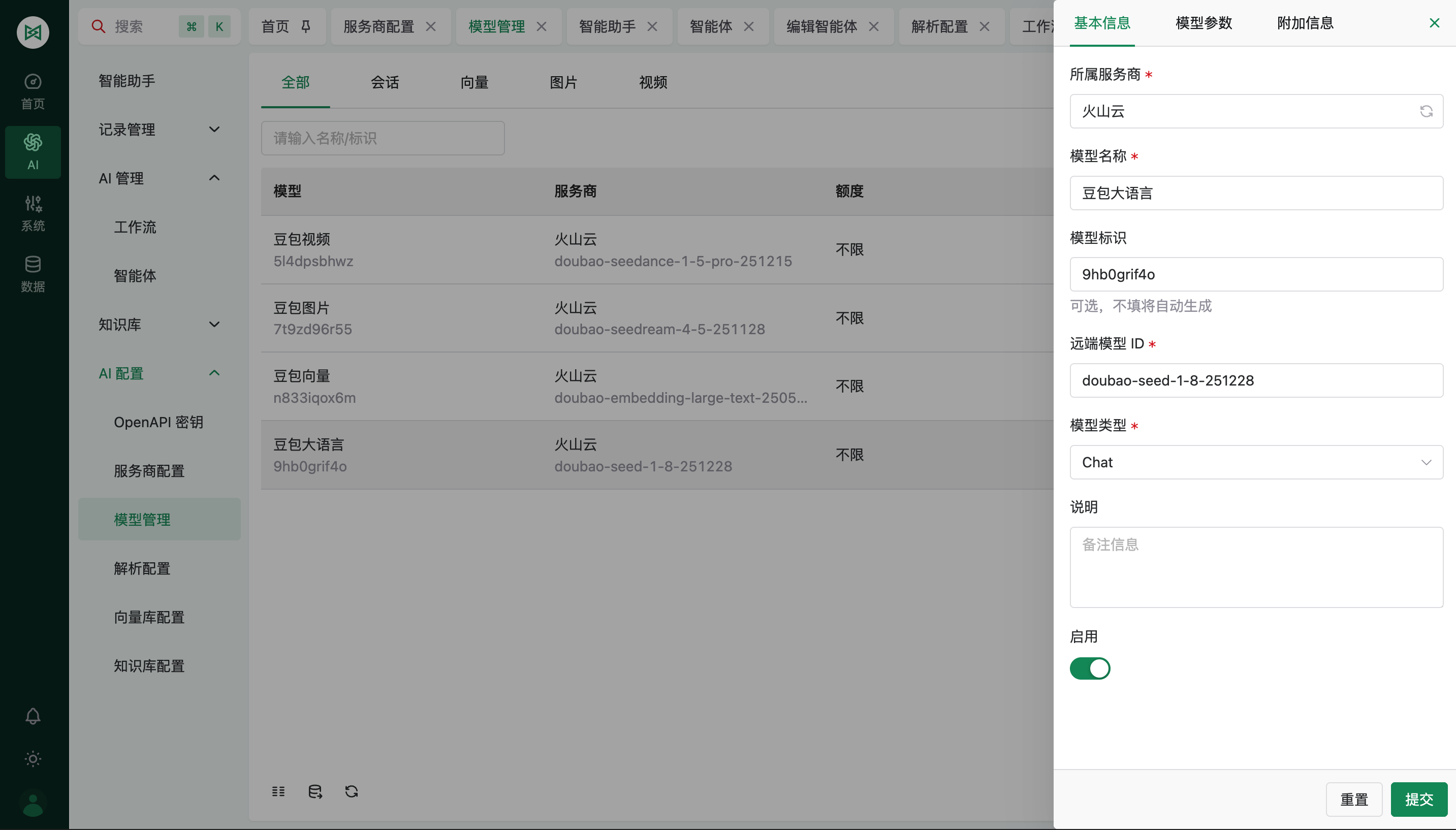Toggle the theme brightness icon at bottom left

[x=33, y=759]
